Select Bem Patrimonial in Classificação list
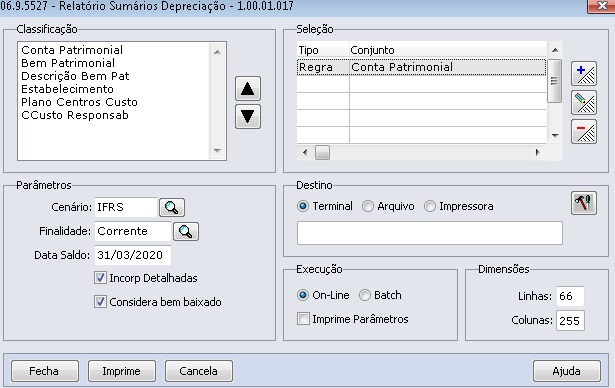615x388 pixels. click(x=68, y=63)
